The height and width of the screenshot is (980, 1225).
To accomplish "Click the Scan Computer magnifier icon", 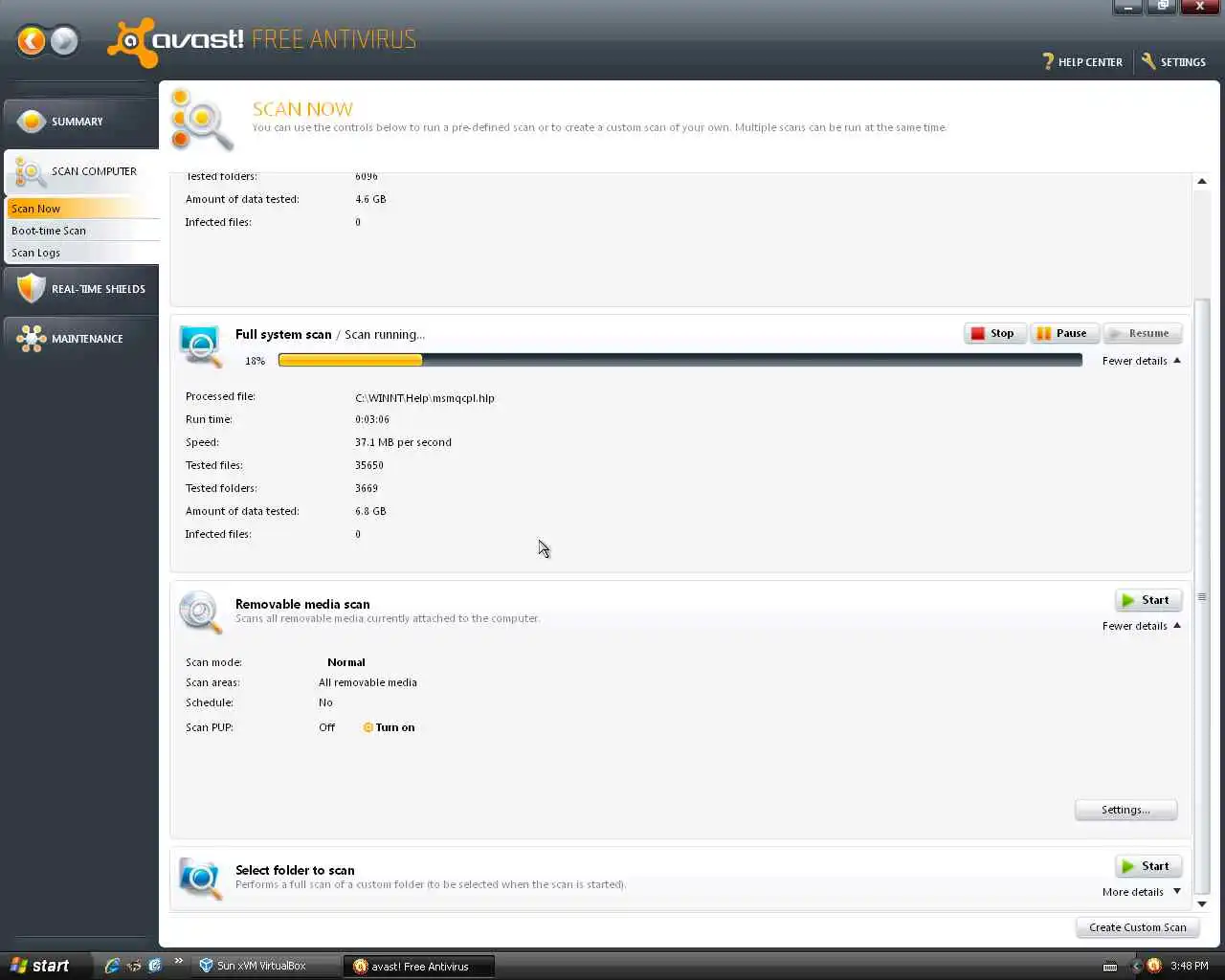I will [x=31, y=173].
